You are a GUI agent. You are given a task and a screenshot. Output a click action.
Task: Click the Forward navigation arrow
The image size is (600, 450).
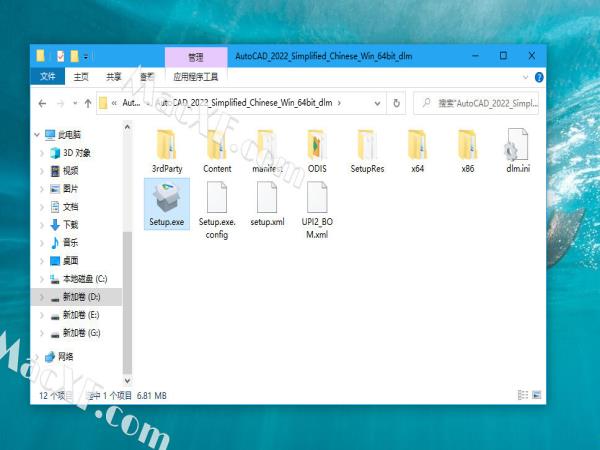pos(60,103)
